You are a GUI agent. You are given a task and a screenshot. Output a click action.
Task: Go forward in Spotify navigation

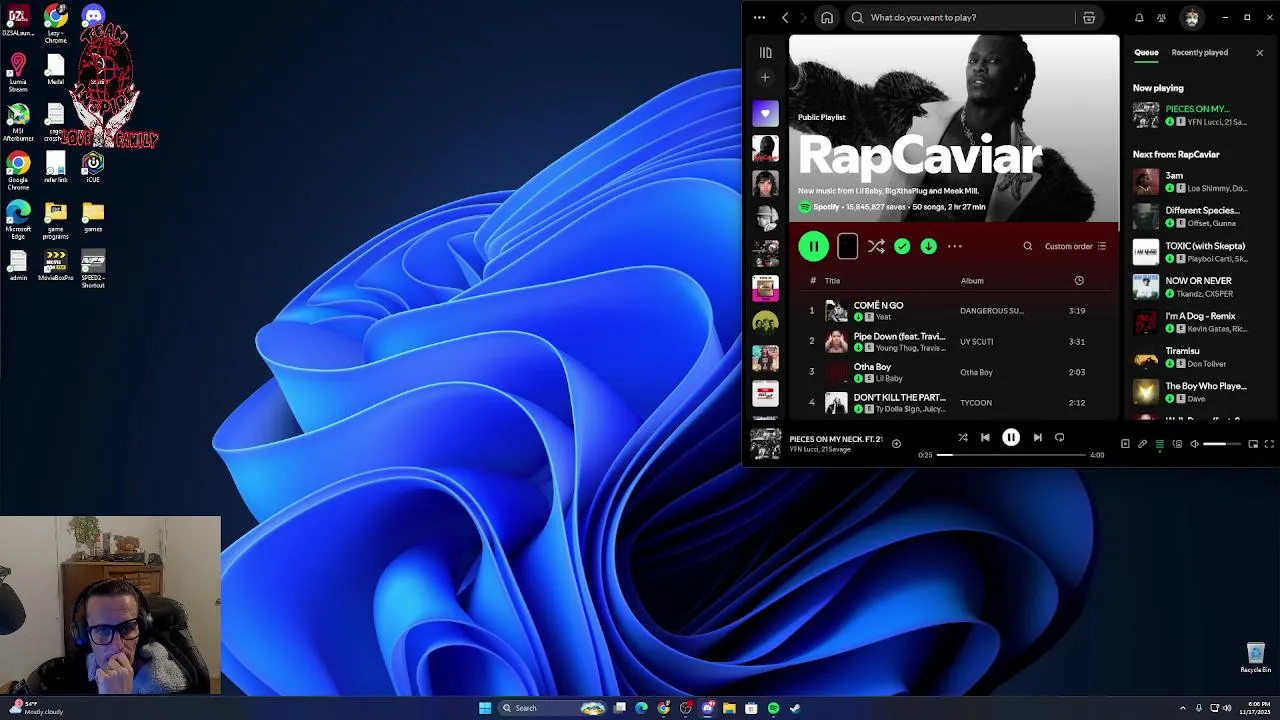point(803,17)
